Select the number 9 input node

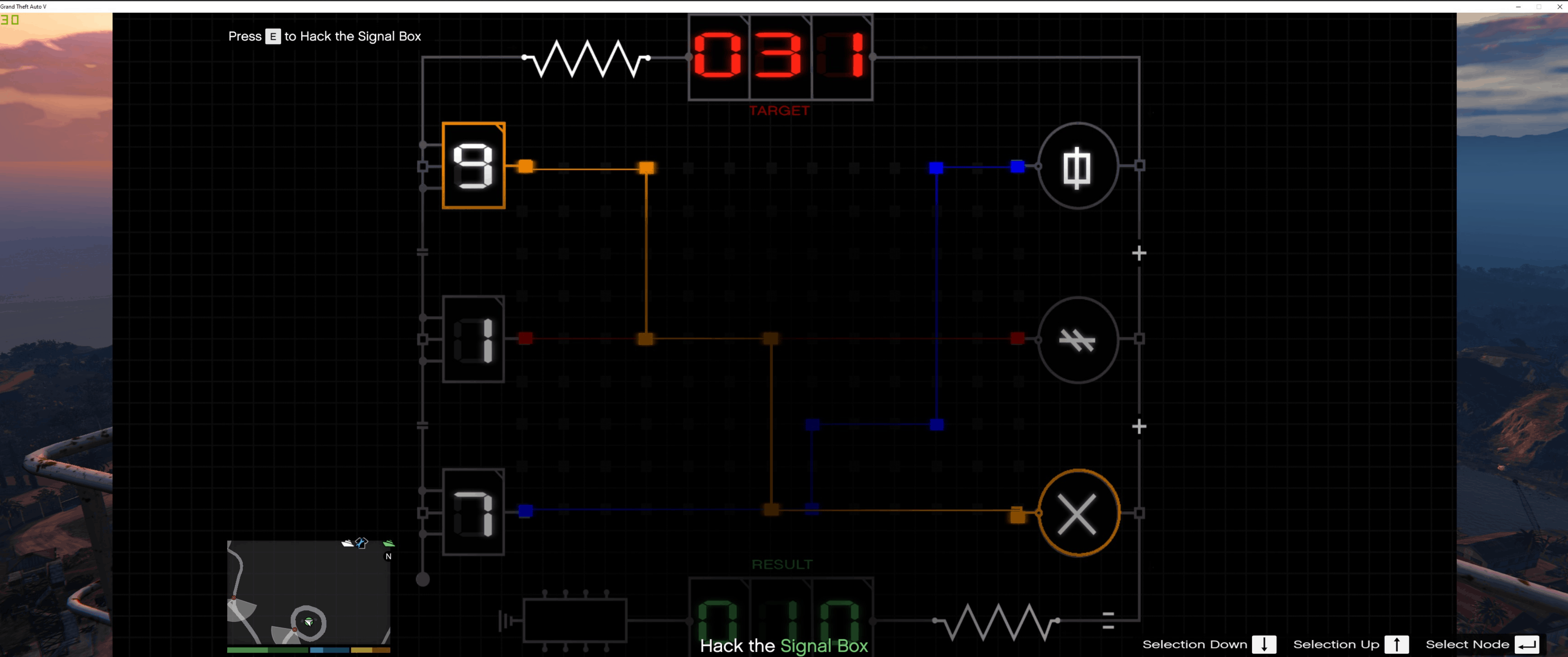474,166
